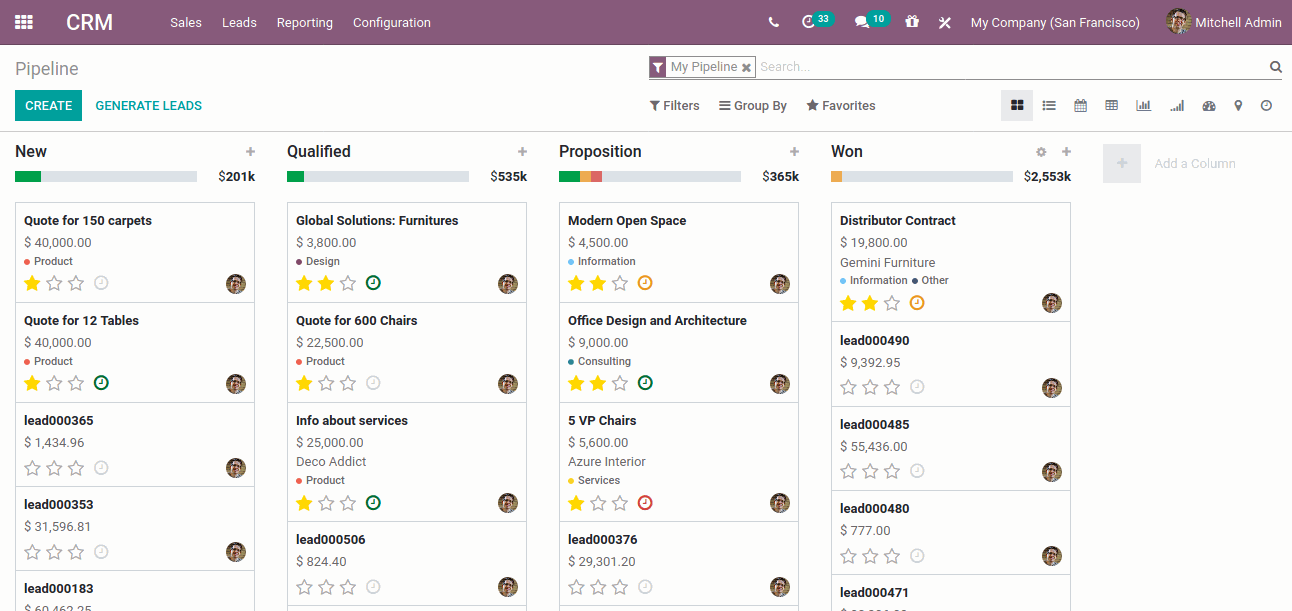Star the second star on Global Solutions: Furnitures

coord(327,283)
